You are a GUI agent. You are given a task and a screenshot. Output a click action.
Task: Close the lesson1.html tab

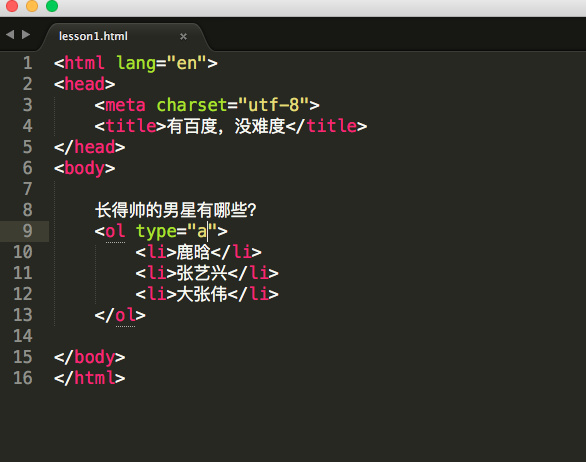(183, 37)
